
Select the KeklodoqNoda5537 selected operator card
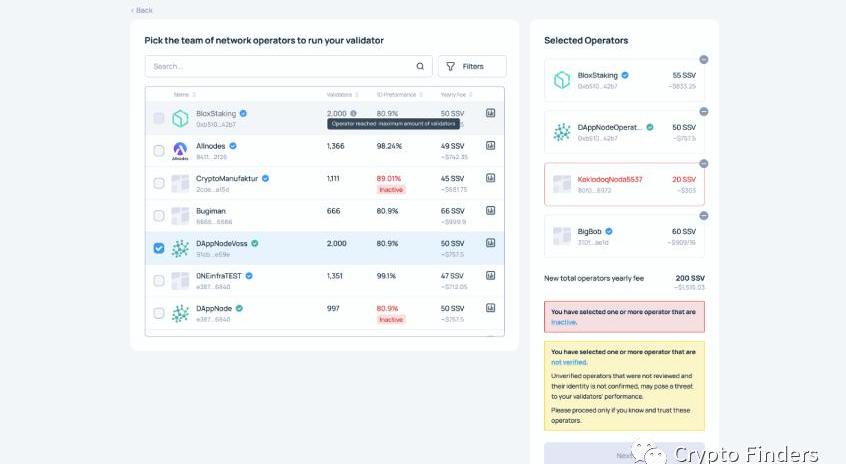tap(624, 184)
